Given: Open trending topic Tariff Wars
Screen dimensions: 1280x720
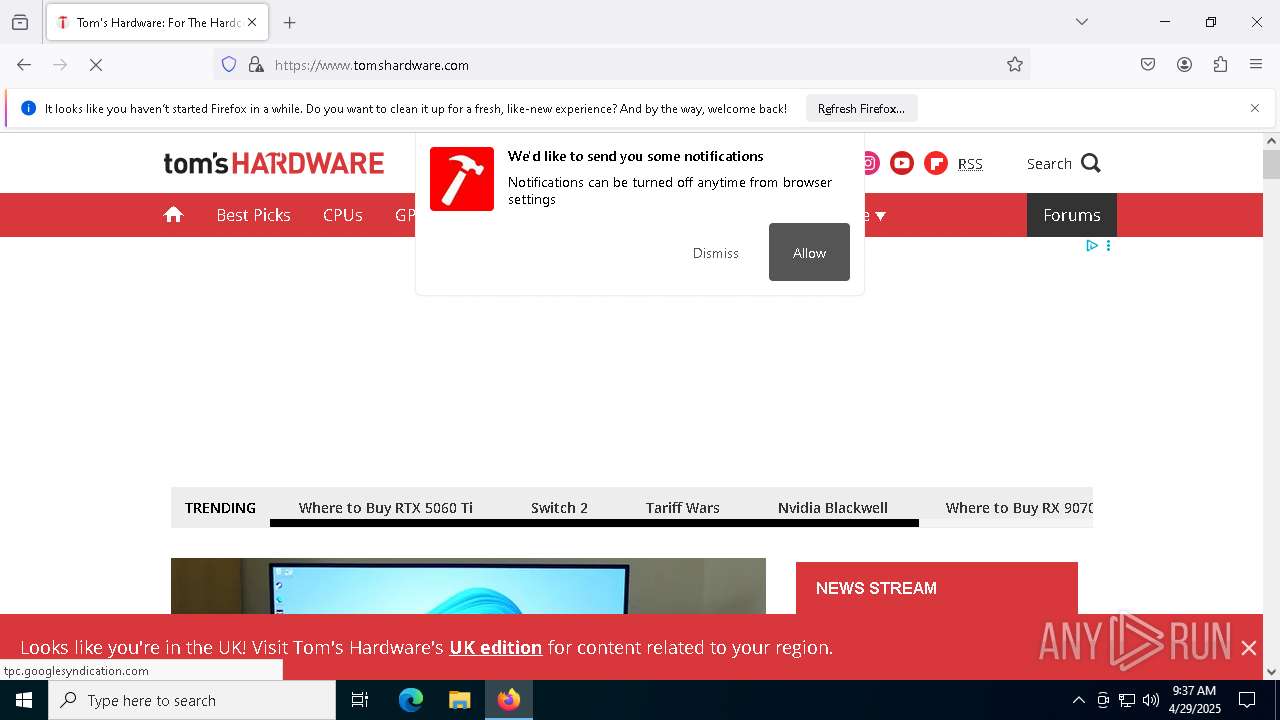Looking at the screenshot, I should coord(683,508).
